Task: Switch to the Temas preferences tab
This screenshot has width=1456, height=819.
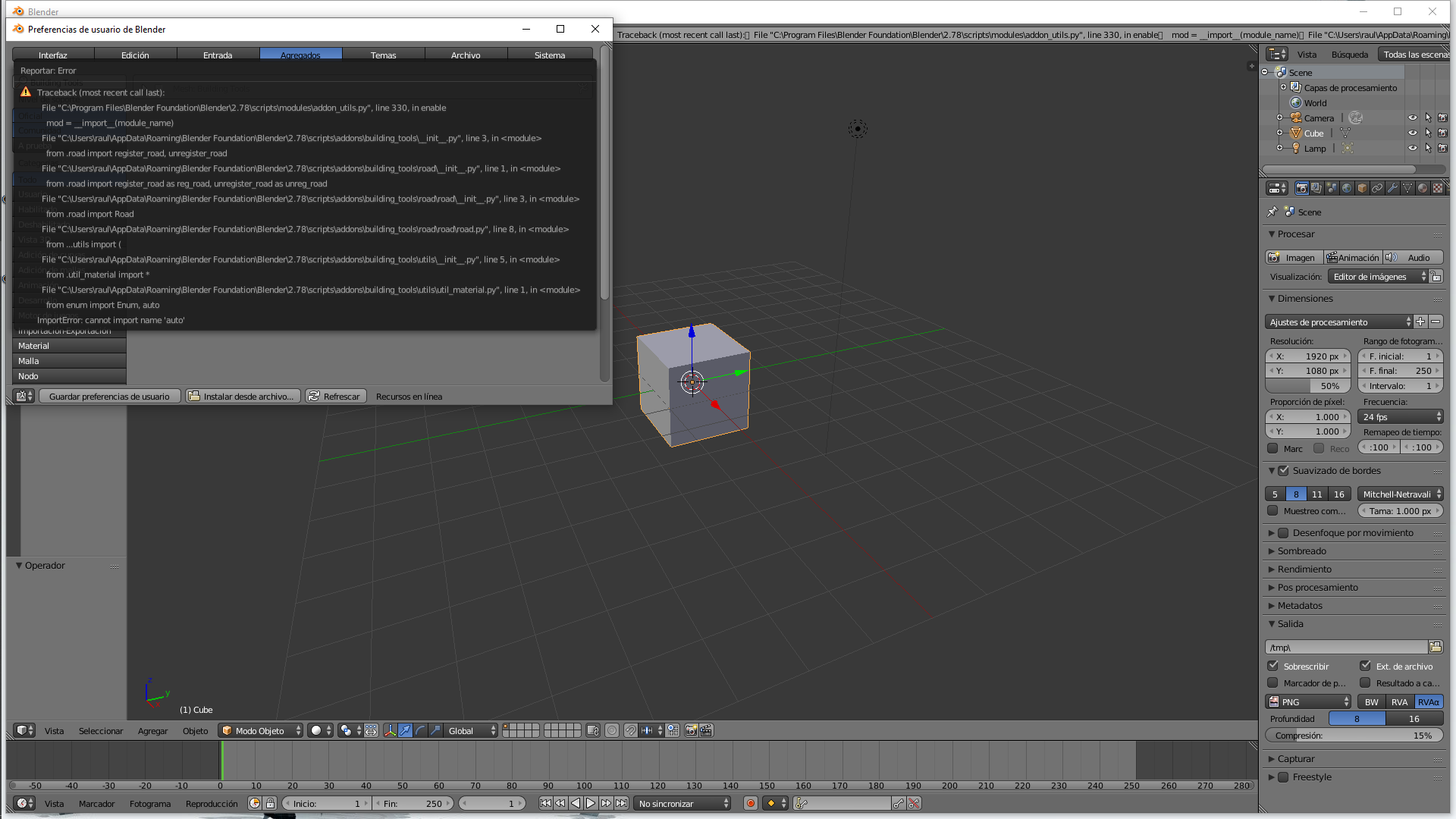Action: tap(383, 55)
